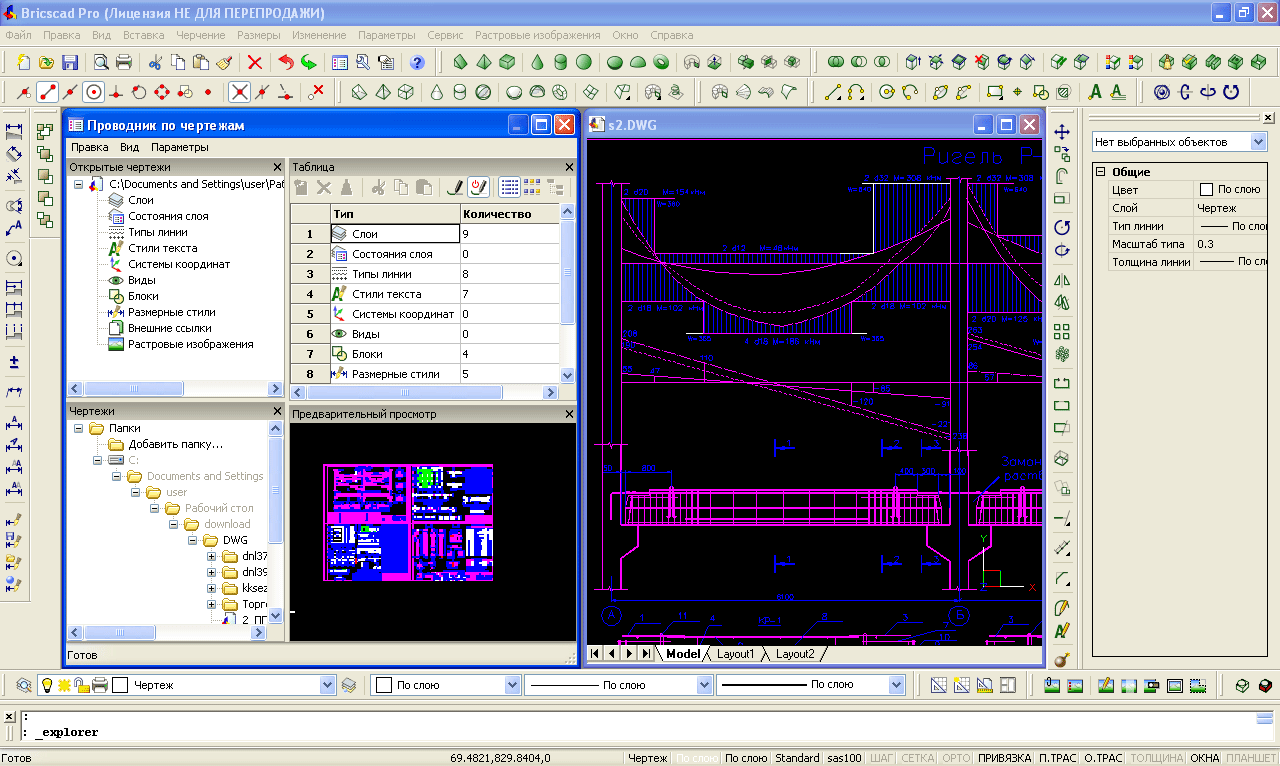Click the Количество column header
Viewport: 1280px width, 766px height.
(510, 214)
